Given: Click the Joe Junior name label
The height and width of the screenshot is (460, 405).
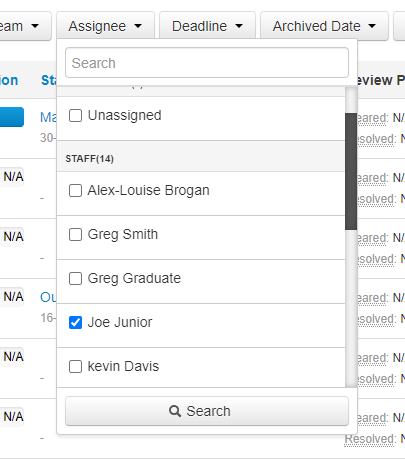Looking at the screenshot, I should coord(120,322).
